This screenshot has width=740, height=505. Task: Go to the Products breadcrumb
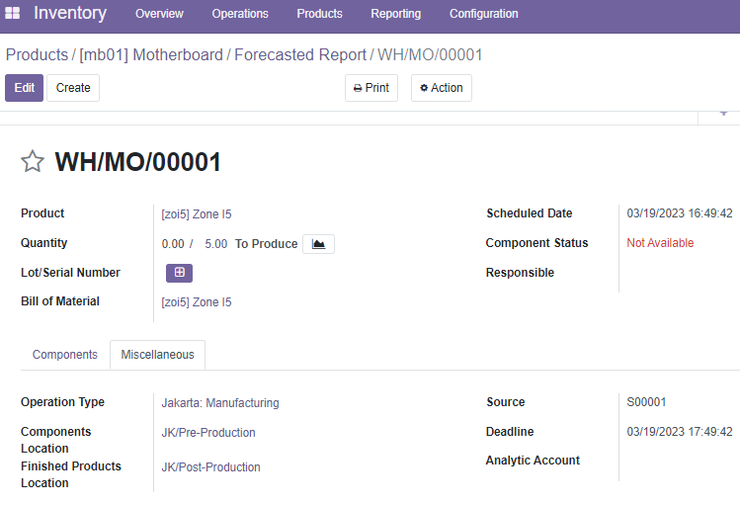coord(37,55)
